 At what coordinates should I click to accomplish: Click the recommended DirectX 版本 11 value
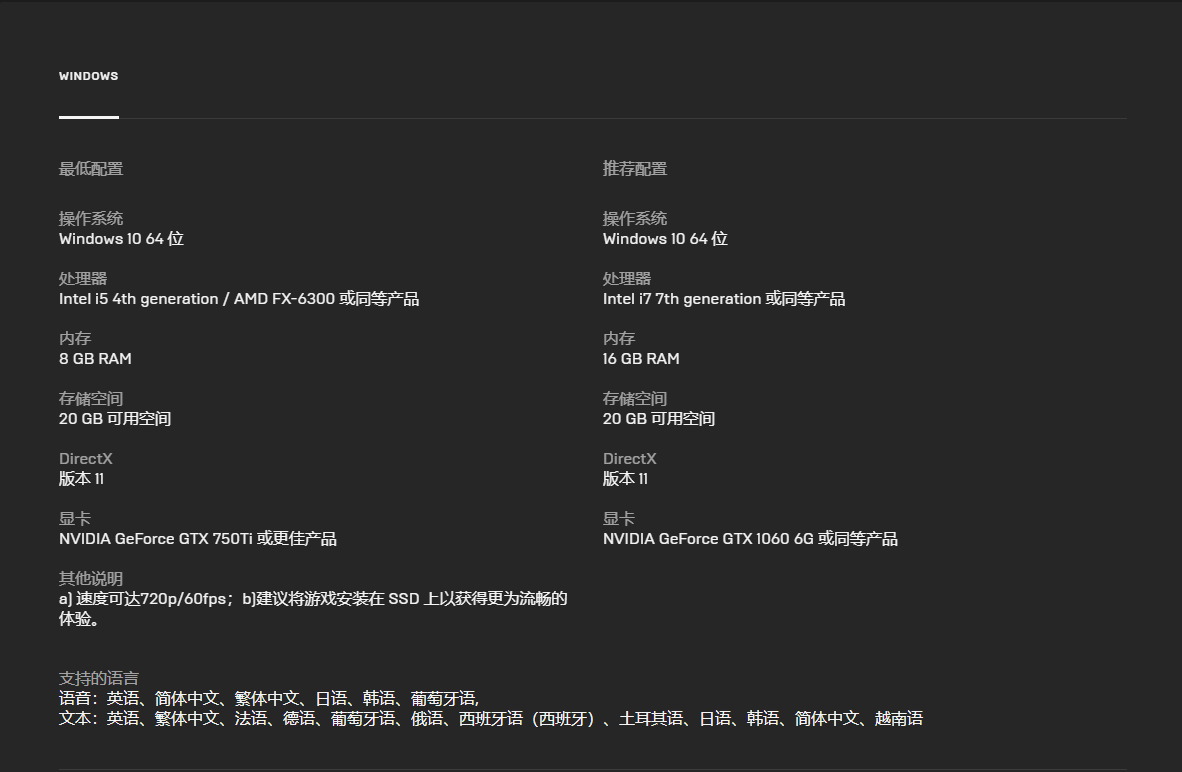(625, 479)
